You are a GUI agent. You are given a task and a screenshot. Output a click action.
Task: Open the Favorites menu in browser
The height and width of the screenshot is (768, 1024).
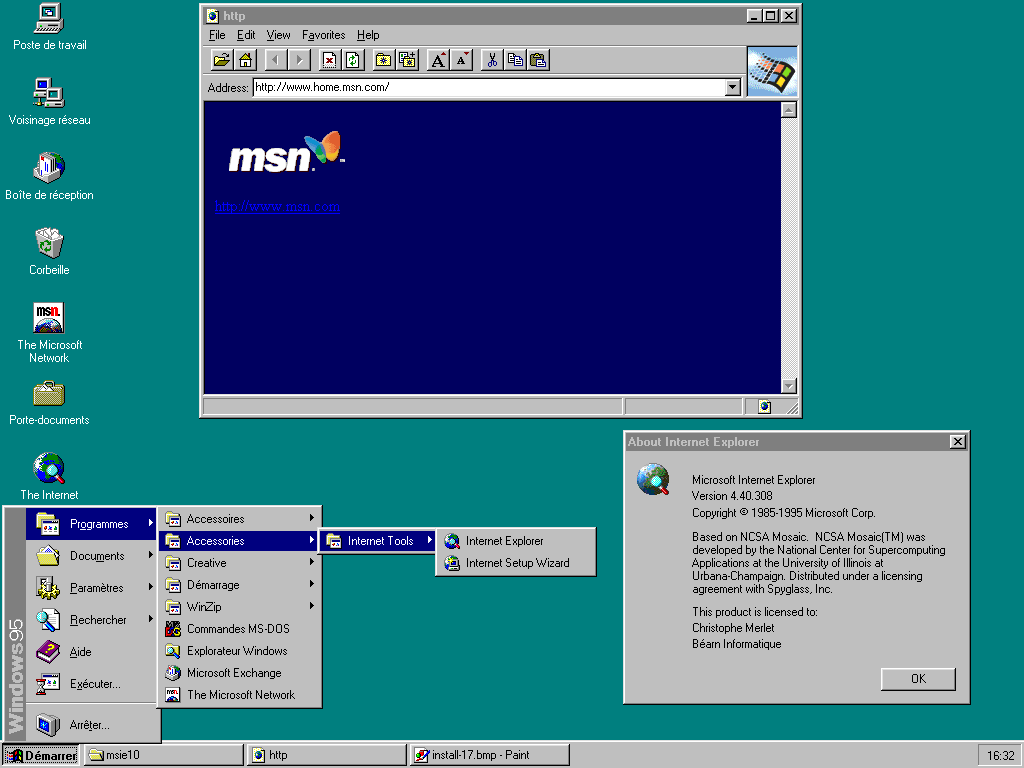coord(323,35)
